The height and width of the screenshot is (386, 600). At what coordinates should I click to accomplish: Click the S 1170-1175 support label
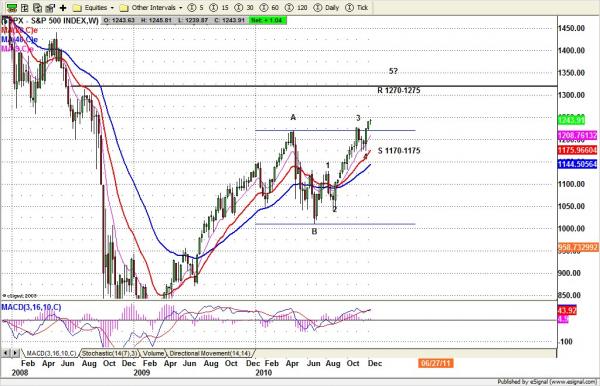pos(399,151)
